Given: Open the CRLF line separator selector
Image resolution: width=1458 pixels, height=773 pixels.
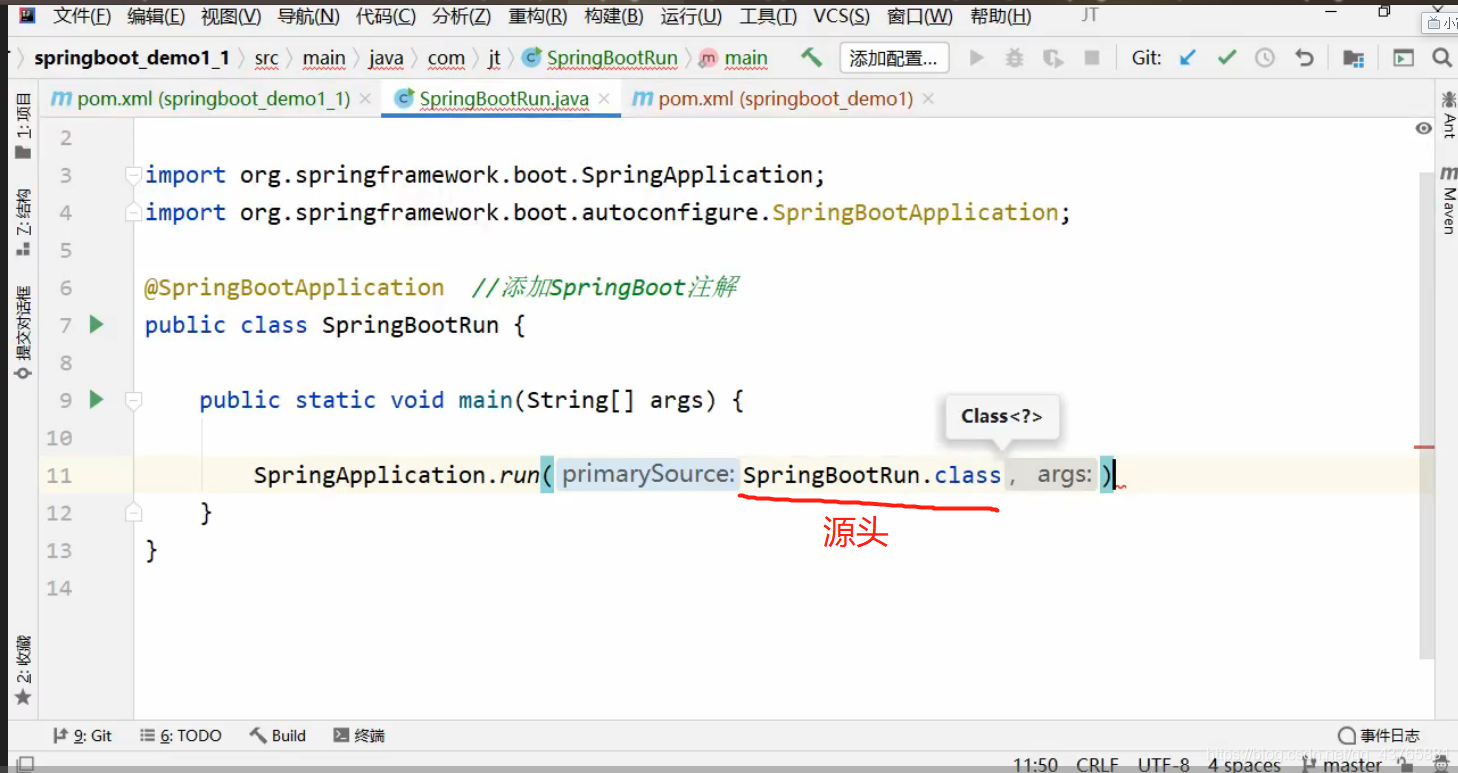Looking at the screenshot, I should point(1097,764).
